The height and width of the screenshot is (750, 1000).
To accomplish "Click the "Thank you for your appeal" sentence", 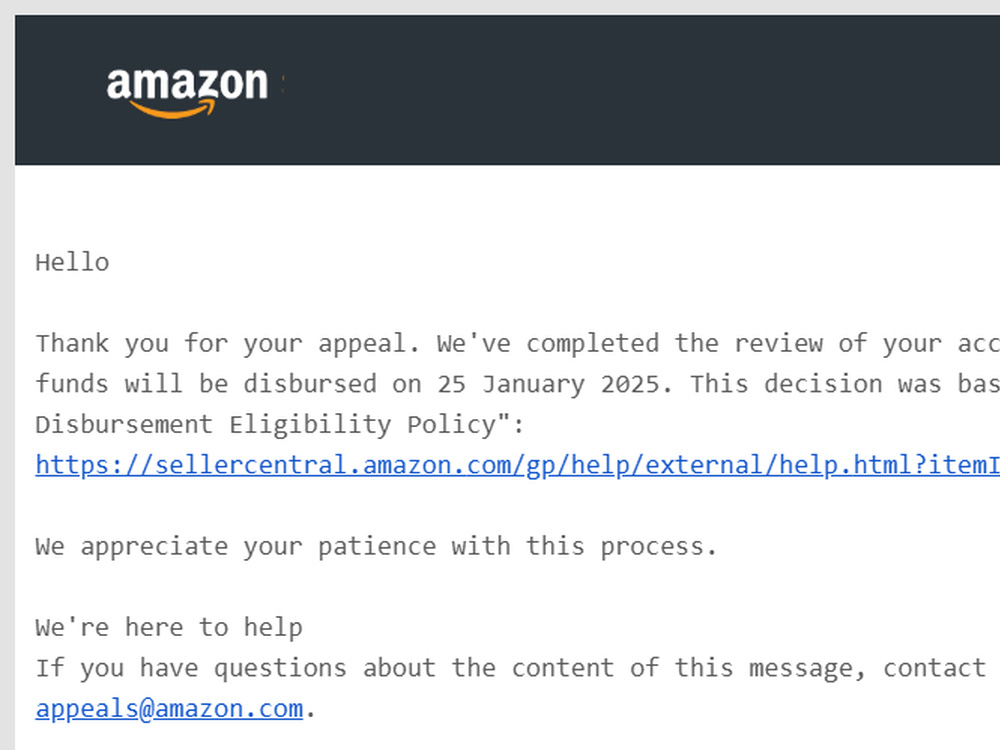I will (x=227, y=344).
